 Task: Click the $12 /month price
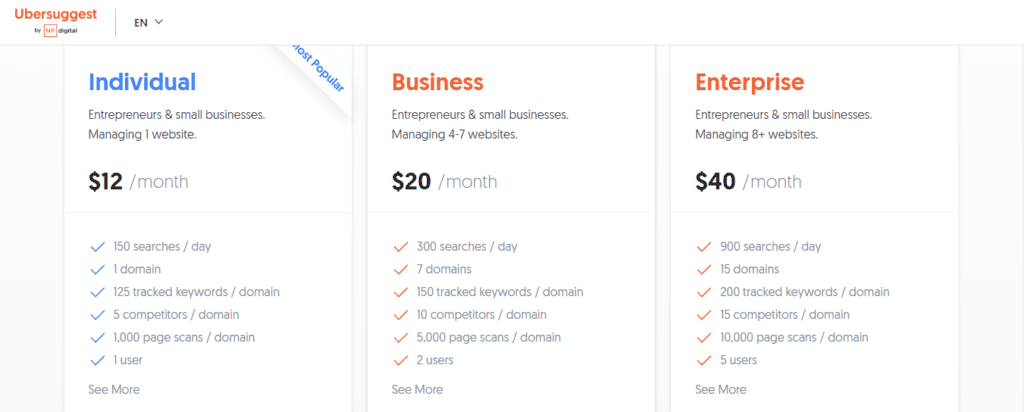click(x=138, y=182)
